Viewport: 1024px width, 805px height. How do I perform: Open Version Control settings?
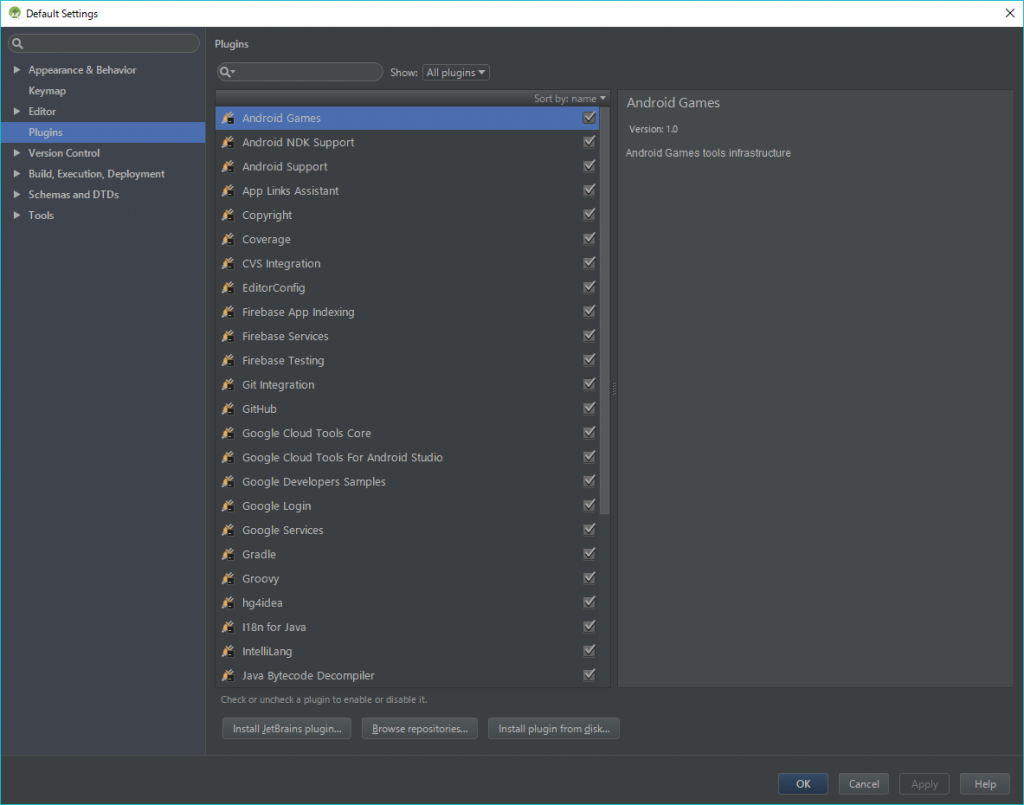point(64,153)
